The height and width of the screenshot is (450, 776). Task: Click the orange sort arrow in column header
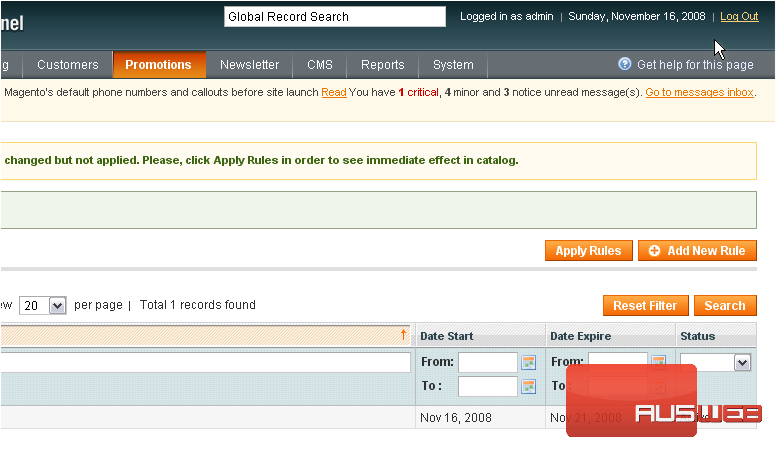404,335
